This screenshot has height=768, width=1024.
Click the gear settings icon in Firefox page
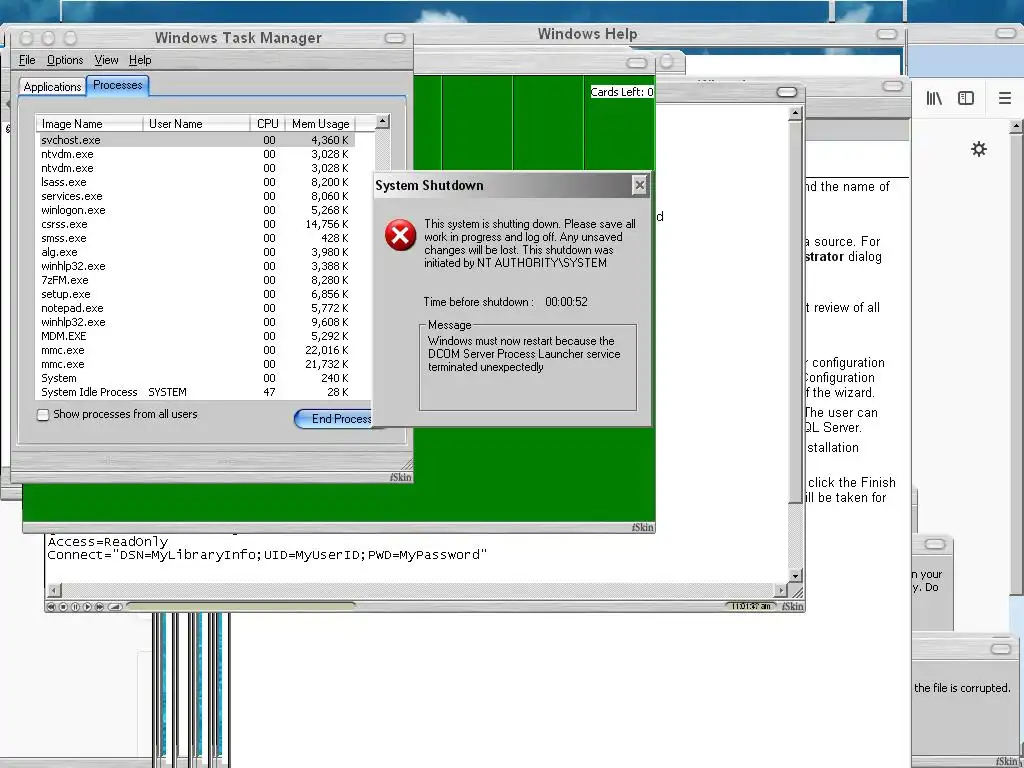tap(978, 149)
